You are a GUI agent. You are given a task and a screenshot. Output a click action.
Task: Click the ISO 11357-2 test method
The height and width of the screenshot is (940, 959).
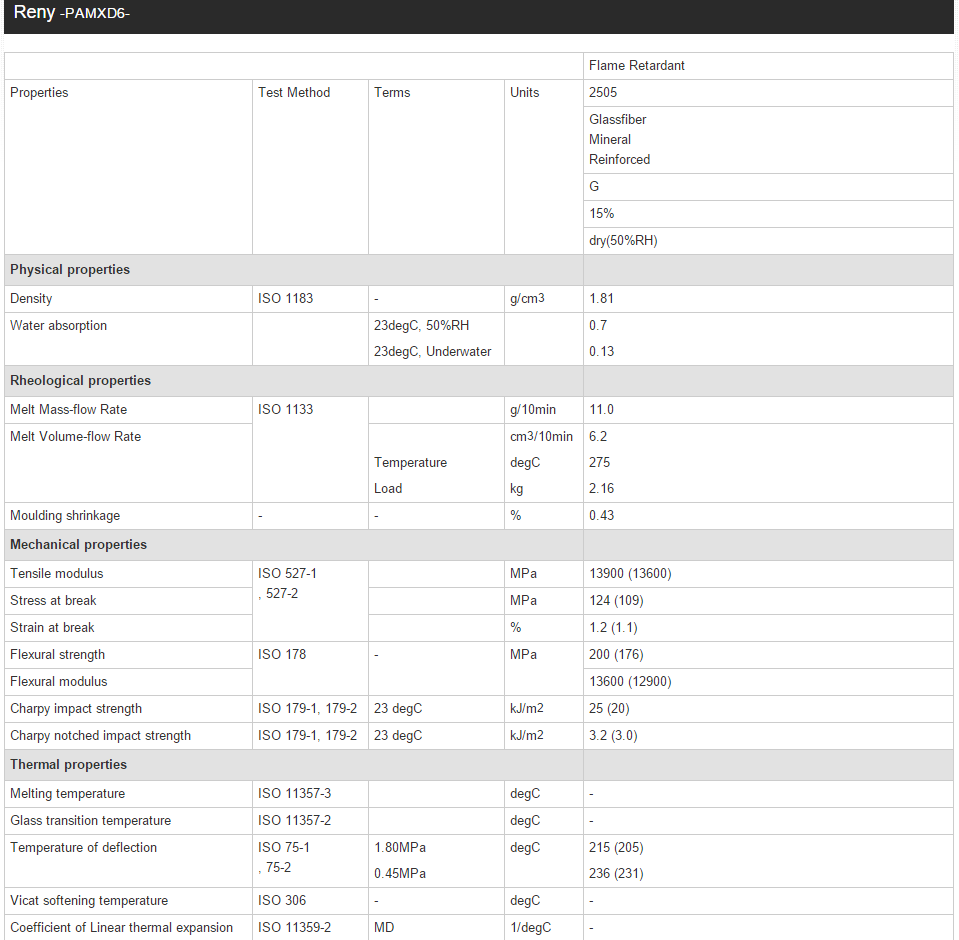tap(294, 820)
